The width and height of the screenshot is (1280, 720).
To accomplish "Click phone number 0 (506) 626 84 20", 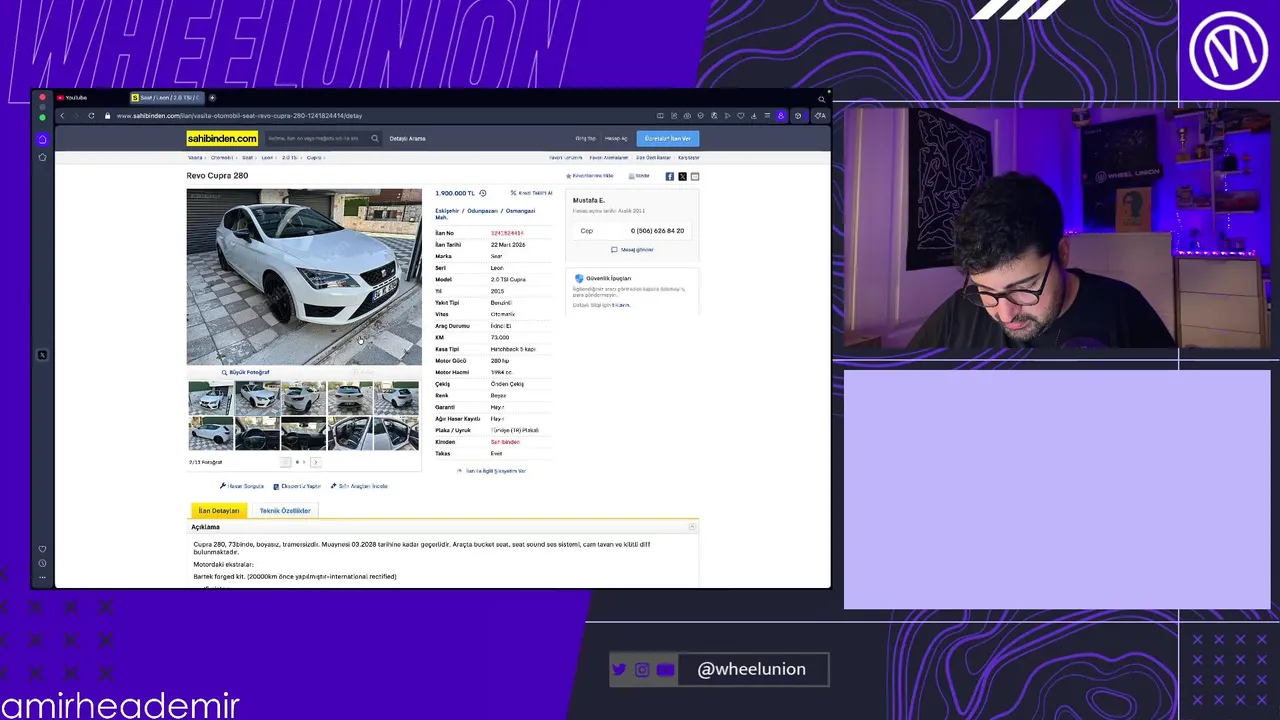I will 657,231.
